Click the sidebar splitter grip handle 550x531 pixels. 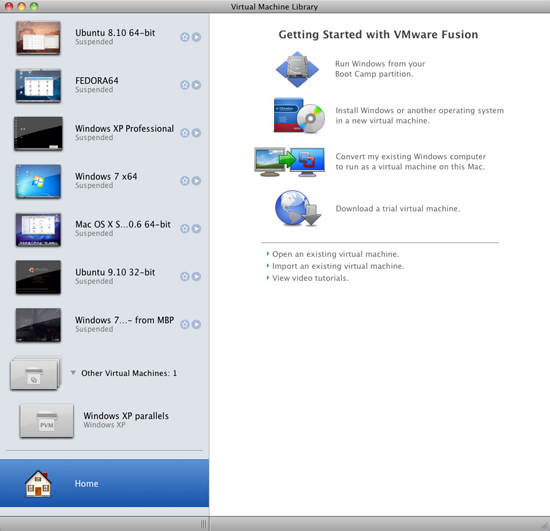[x=203, y=524]
